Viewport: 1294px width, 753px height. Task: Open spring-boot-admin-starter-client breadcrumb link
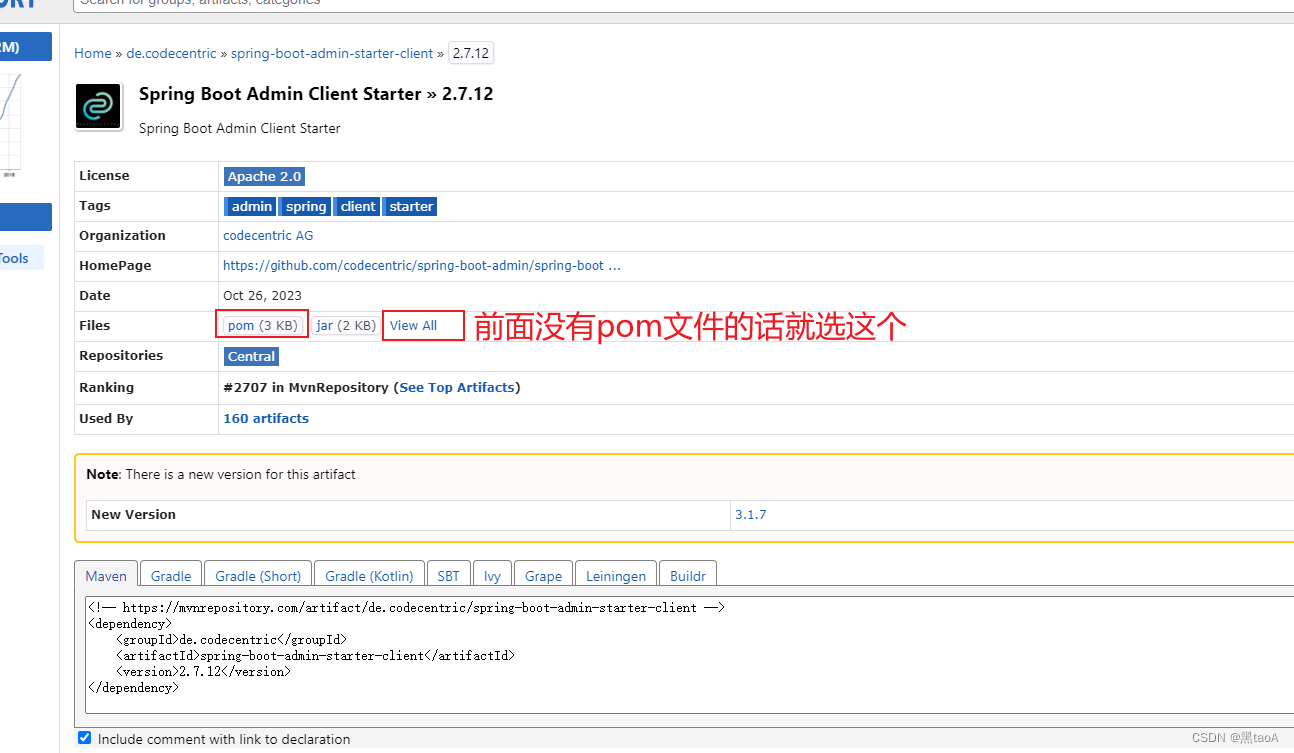(x=332, y=53)
